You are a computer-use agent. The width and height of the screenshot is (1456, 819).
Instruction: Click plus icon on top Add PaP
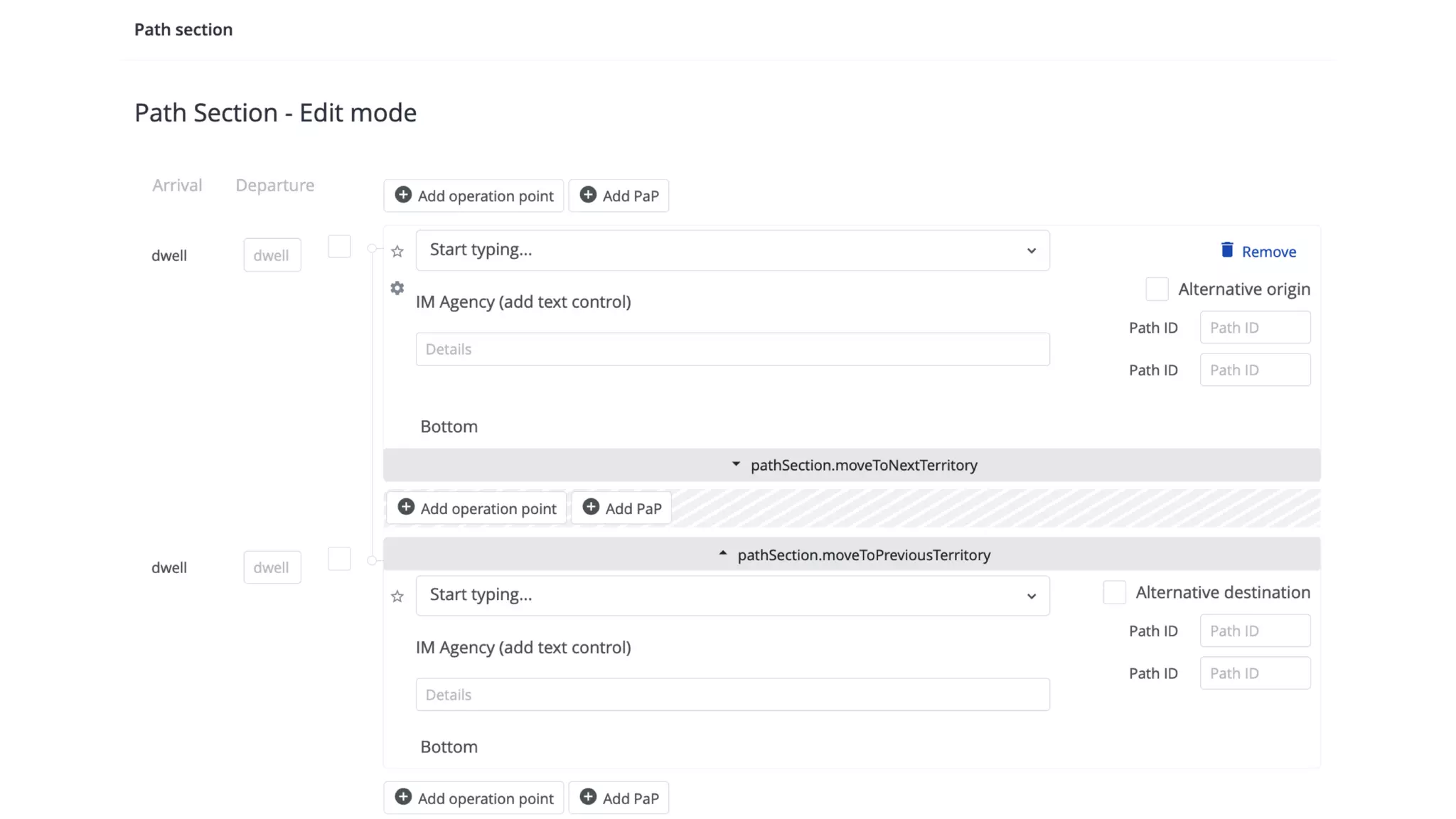pyautogui.click(x=588, y=195)
